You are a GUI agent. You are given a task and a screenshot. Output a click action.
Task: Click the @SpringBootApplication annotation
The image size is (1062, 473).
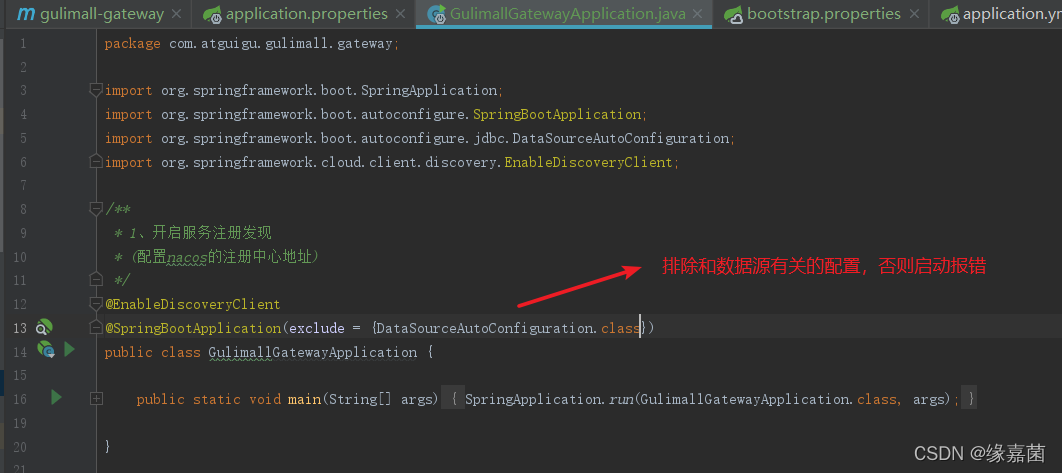pyautogui.click(x=193, y=328)
